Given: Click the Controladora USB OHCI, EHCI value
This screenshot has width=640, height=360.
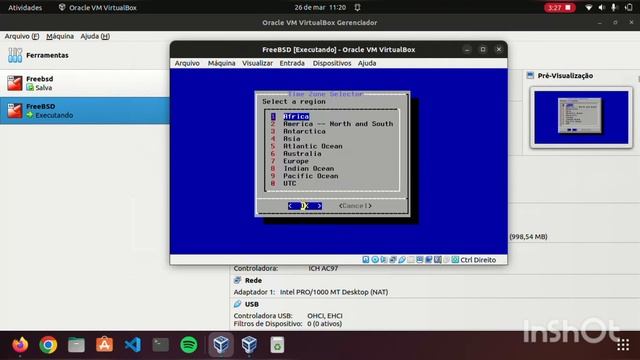Looking at the screenshot, I should (x=325, y=316).
